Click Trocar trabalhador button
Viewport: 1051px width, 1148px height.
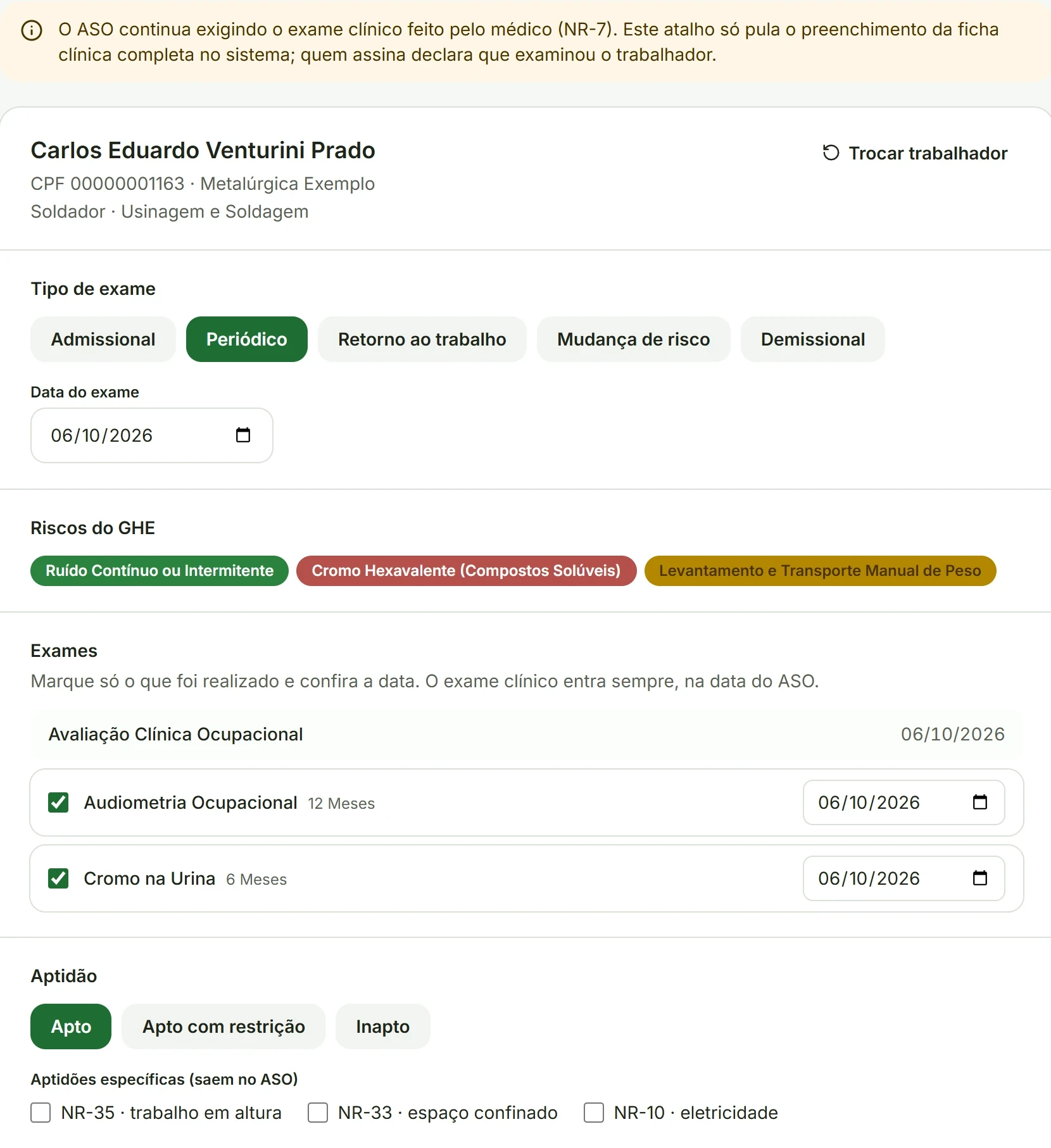[915, 153]
